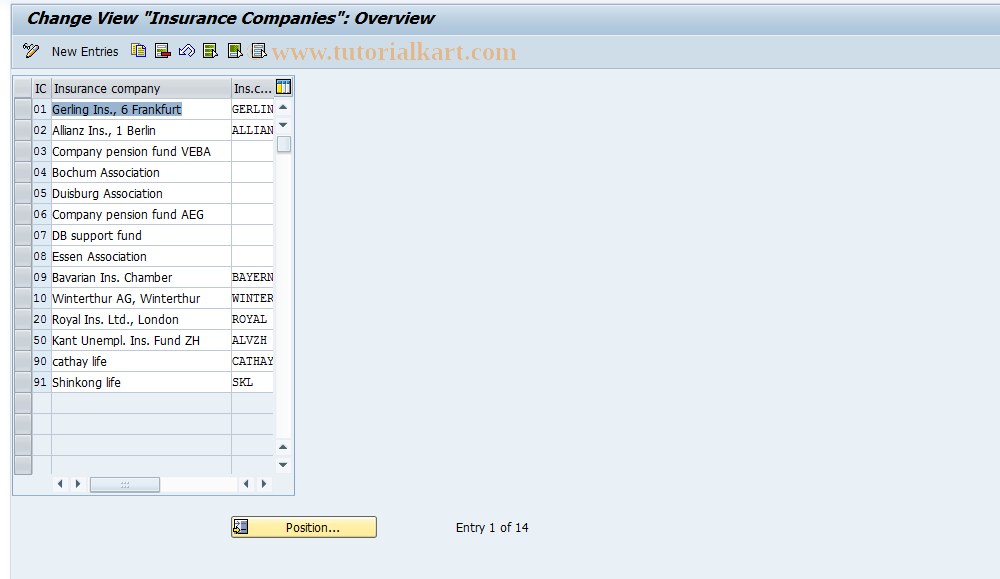This screenshot has width=1000, height=579.
Task: Click the Bavarian Ins. Chamber field
Action: (x=141, y=277)
